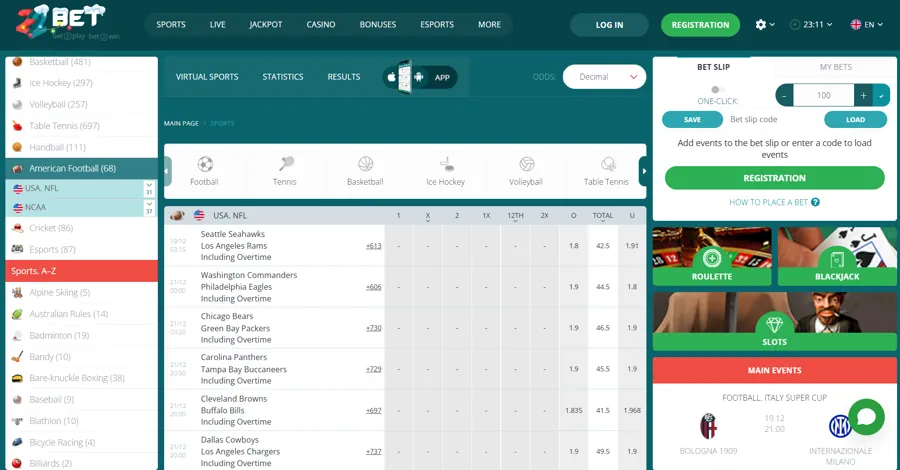Click the American football icon in NFL header

tap(177, 216)
